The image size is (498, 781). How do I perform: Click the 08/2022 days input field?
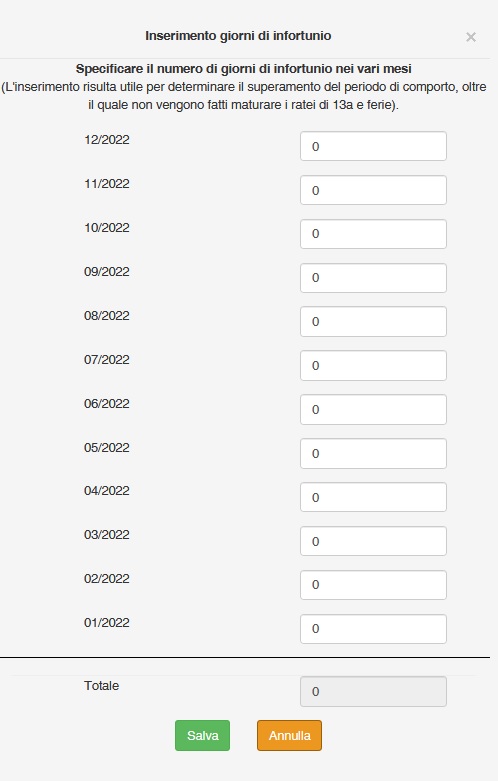[373, 322]
